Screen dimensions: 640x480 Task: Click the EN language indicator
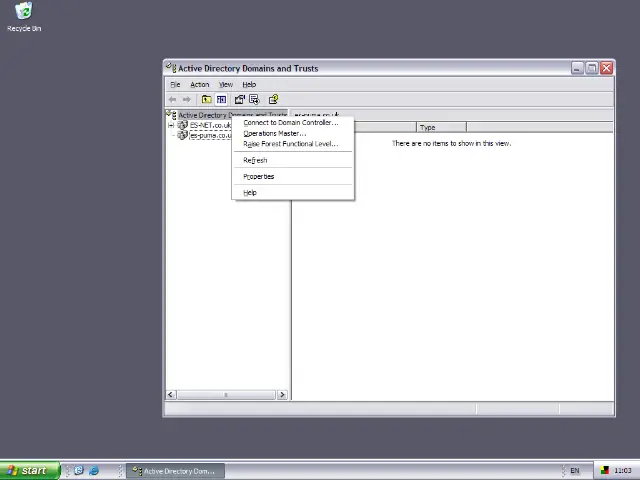pos(575,471)
